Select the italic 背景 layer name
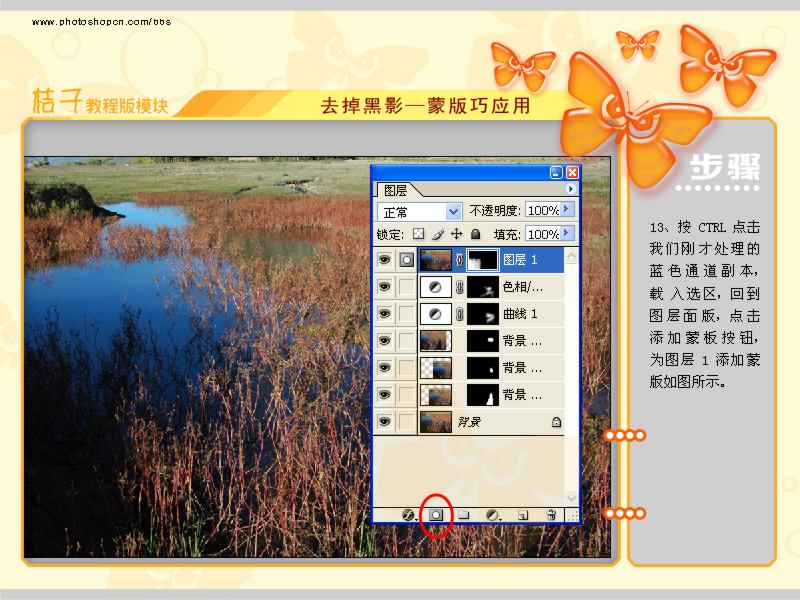 469,422
